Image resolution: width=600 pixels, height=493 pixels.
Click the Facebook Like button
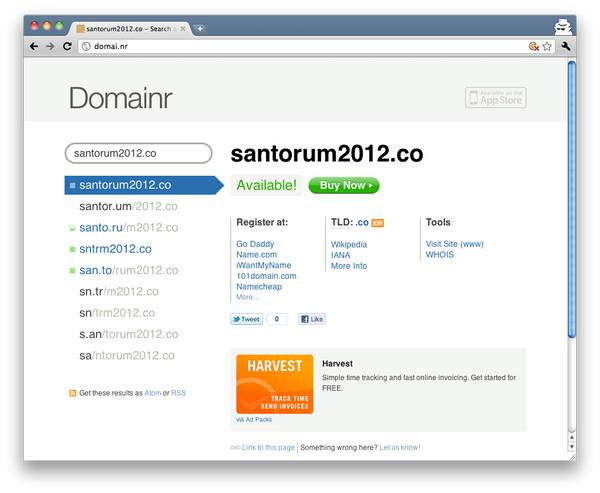312,319
